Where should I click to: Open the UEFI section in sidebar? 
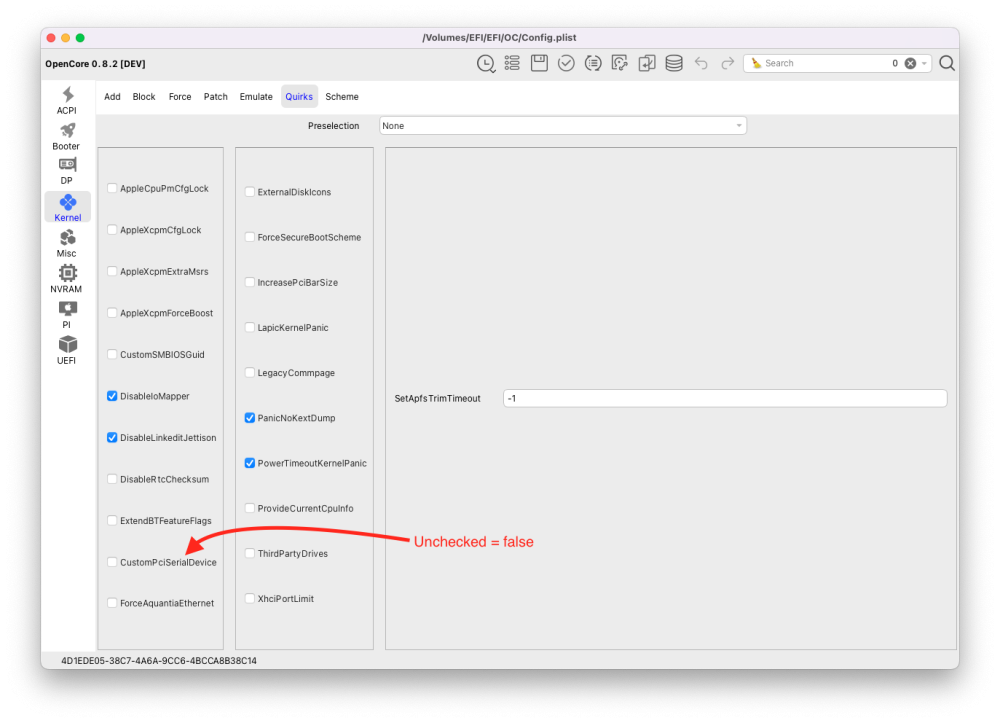pos(67,351)
